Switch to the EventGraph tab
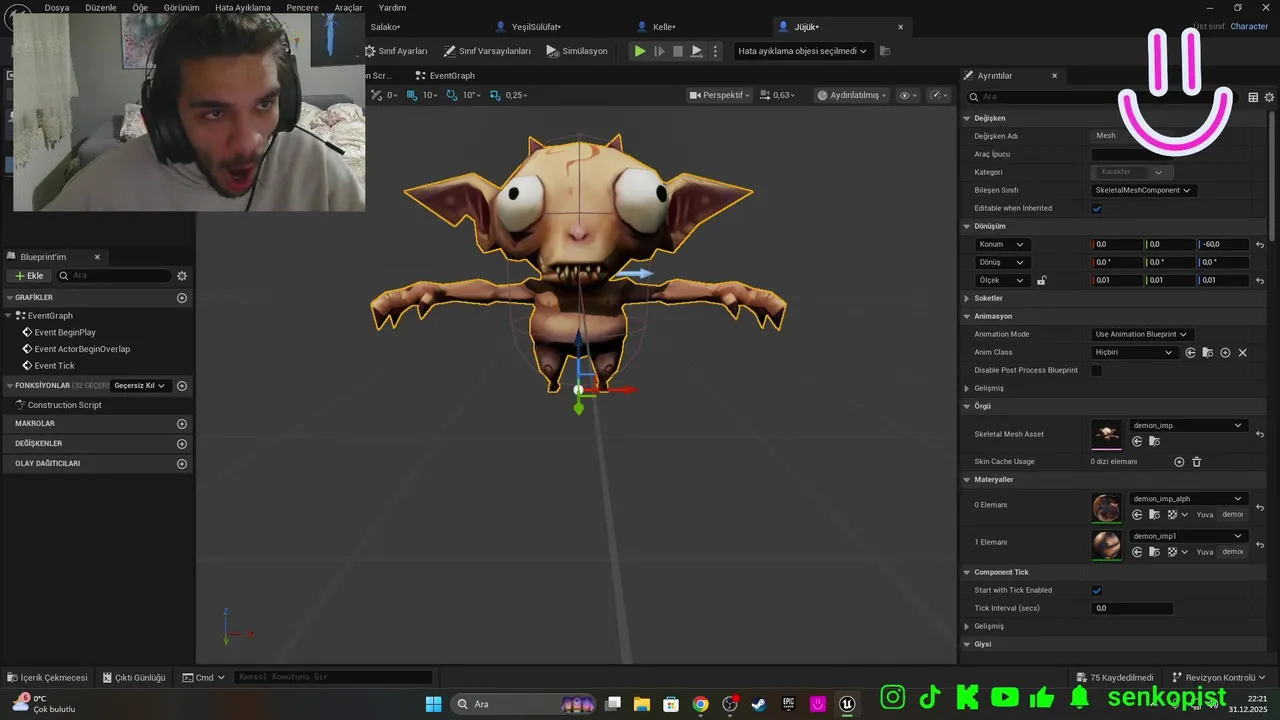The height and width of the screenshot is (720, 1280). [445, 76]
